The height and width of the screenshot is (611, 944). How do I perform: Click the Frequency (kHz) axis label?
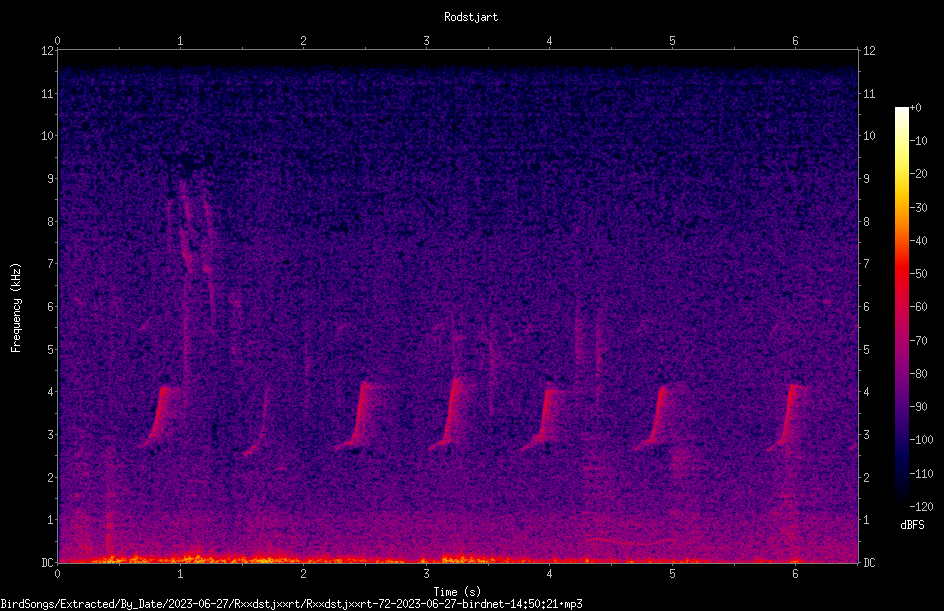pyautogui.click(x=16, y=308)
